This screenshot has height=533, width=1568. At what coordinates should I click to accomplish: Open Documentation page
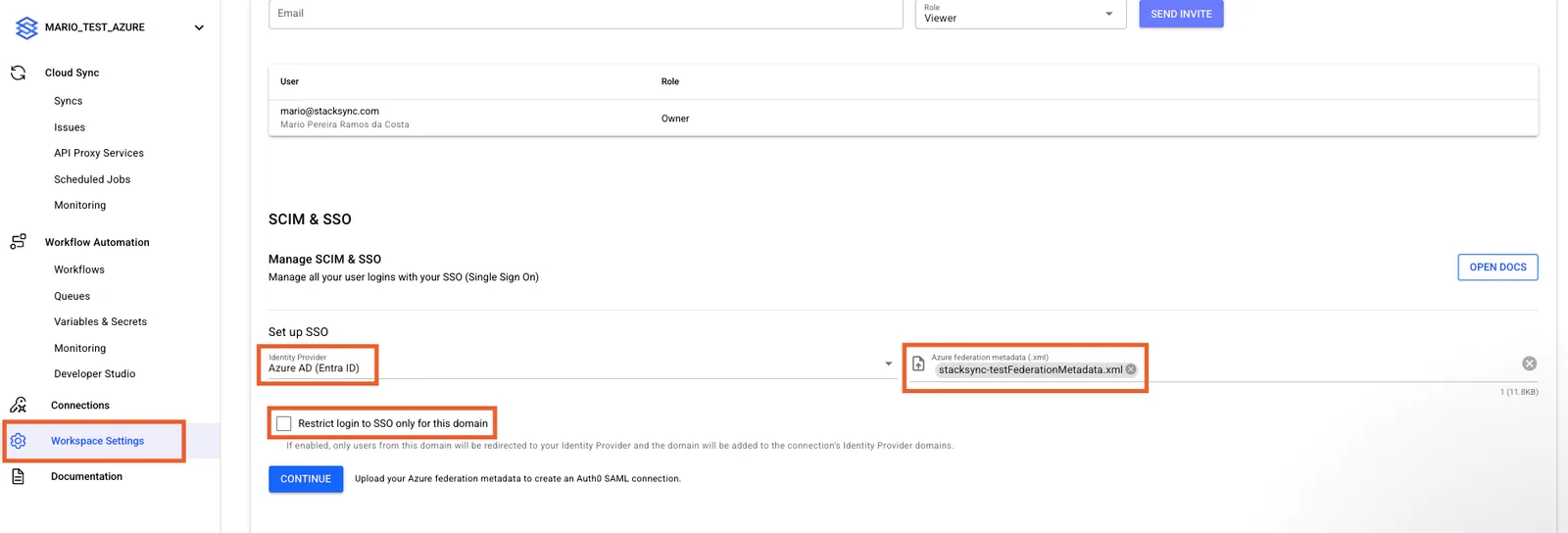point(86,476)
